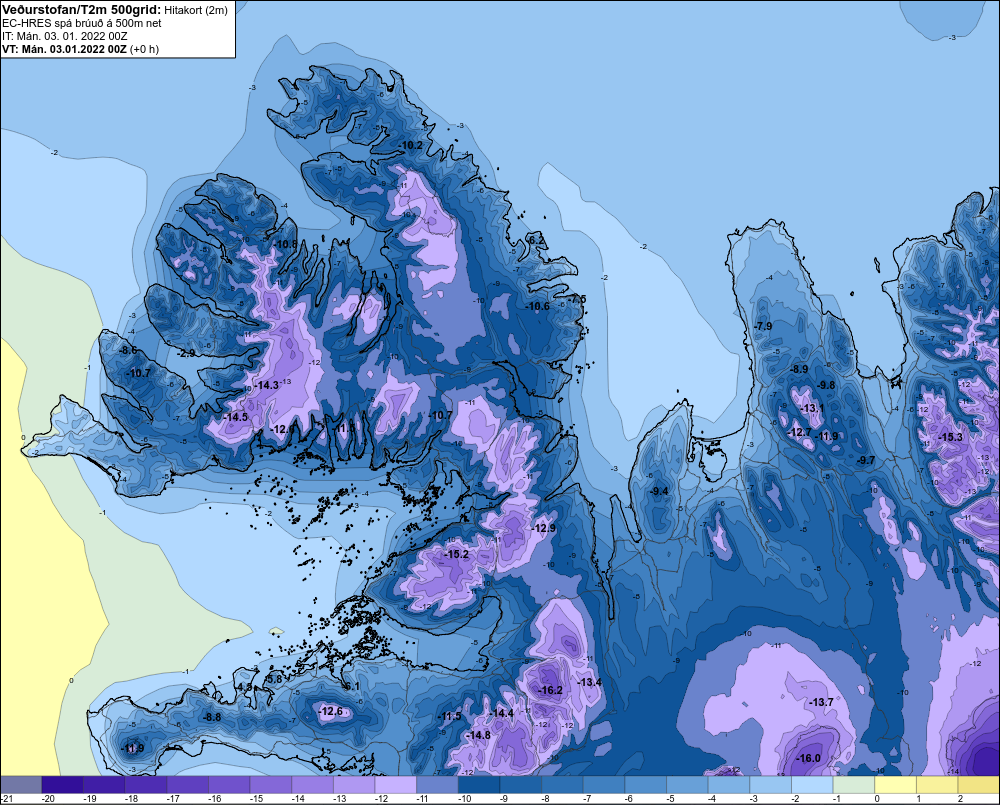Click the -9.7 temperature value

865,460
